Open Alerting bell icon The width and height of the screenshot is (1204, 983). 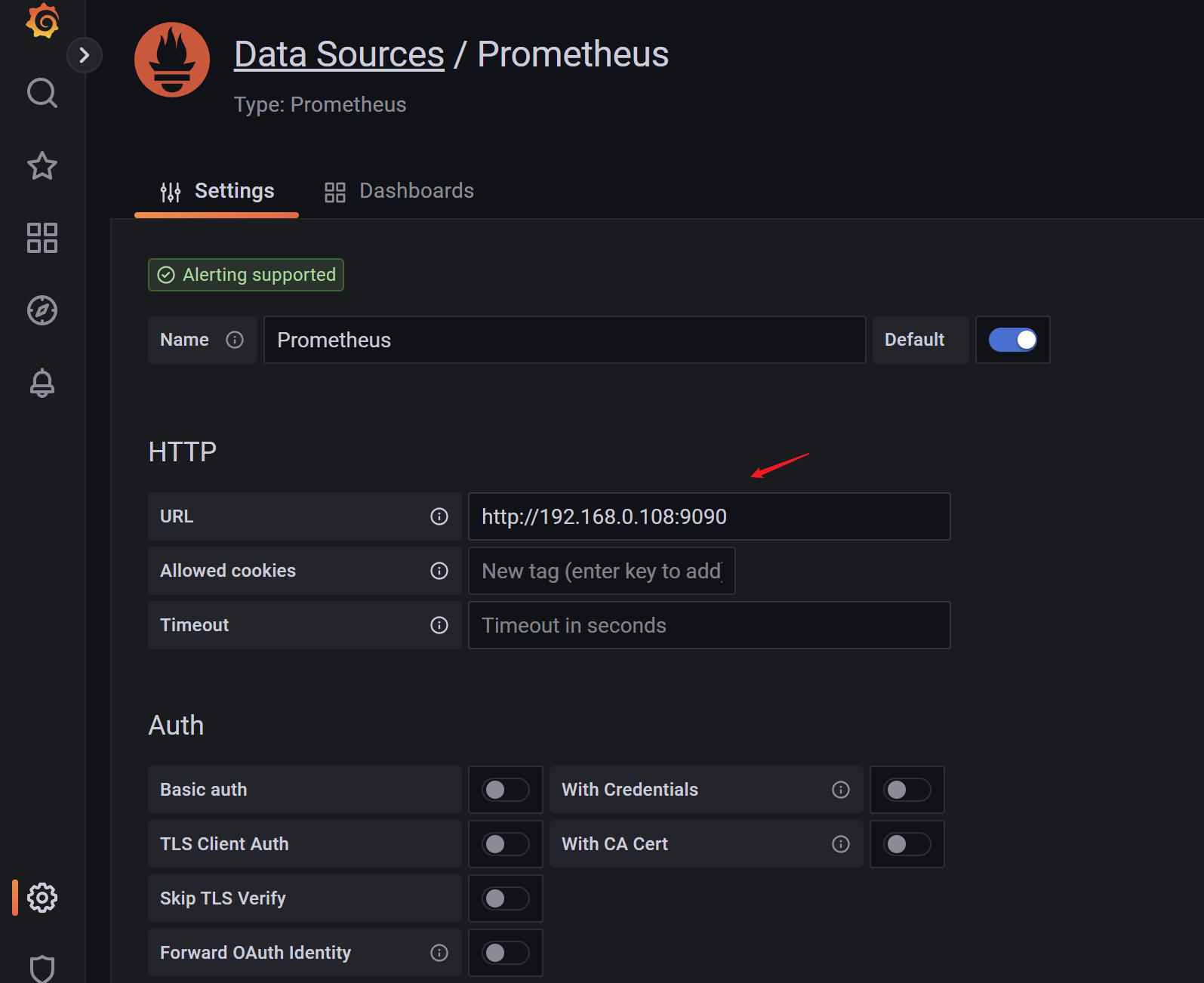pyautogui.click(x=42, y=383)
